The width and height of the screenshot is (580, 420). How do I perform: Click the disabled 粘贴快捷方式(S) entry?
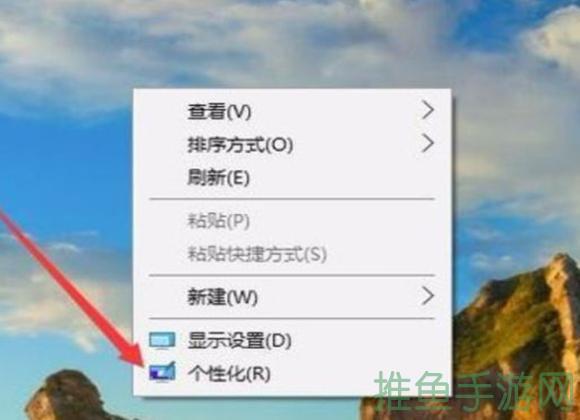pyautogui.click(x=292, y=254)
